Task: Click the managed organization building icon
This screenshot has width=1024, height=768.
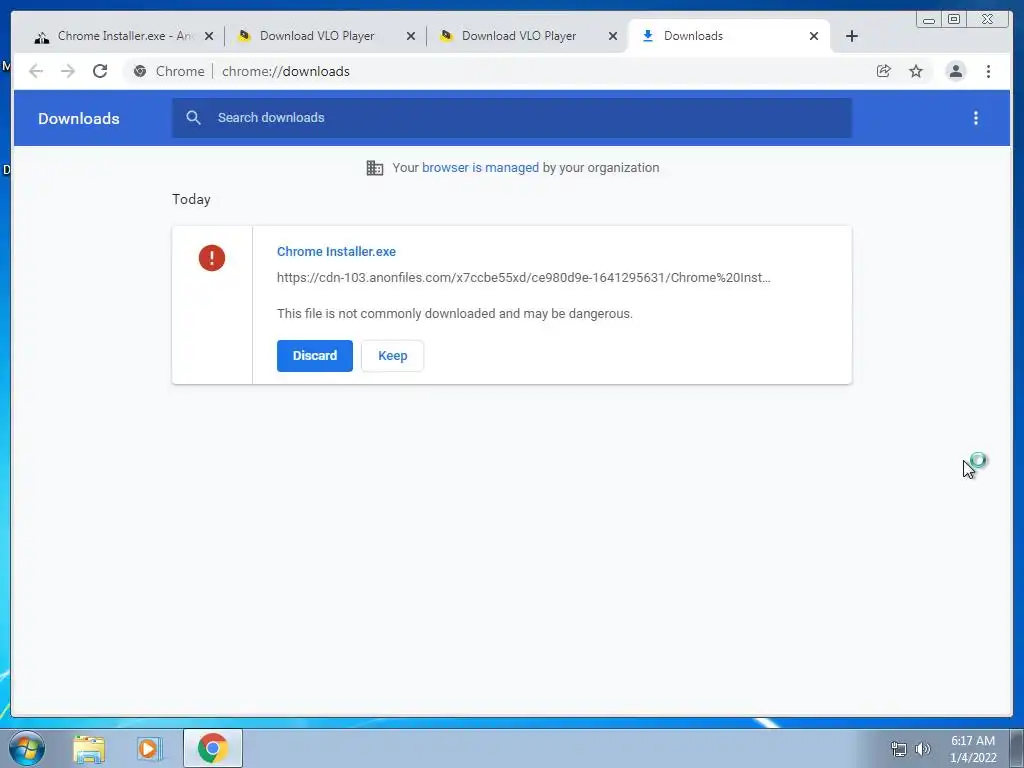Action: pyautogui.click(x=375, y=168)
